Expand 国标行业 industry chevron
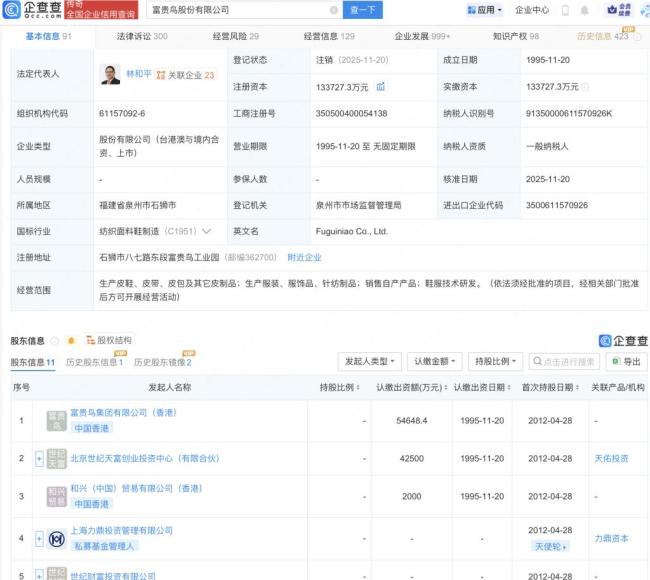Viewport: 650px width, 580px height. coord(206,231)
